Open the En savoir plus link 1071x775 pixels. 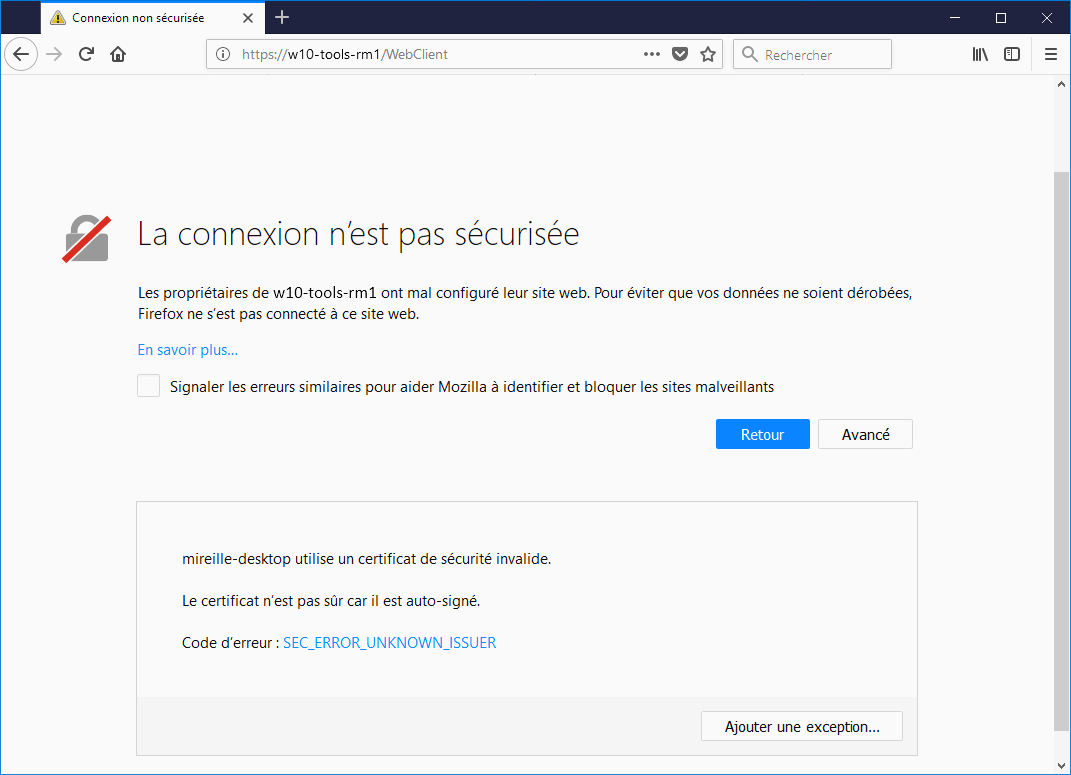[188, 350]
